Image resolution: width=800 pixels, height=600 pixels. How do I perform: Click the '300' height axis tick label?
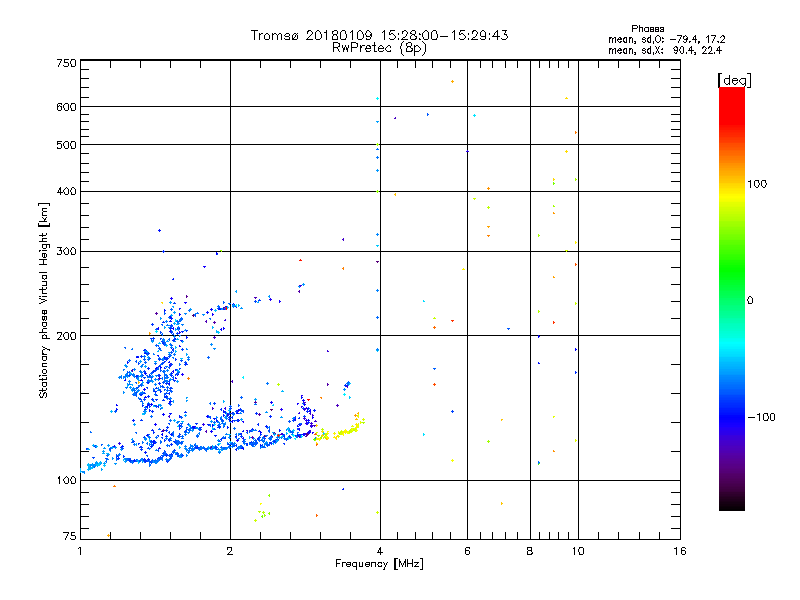tap(66, 252)
